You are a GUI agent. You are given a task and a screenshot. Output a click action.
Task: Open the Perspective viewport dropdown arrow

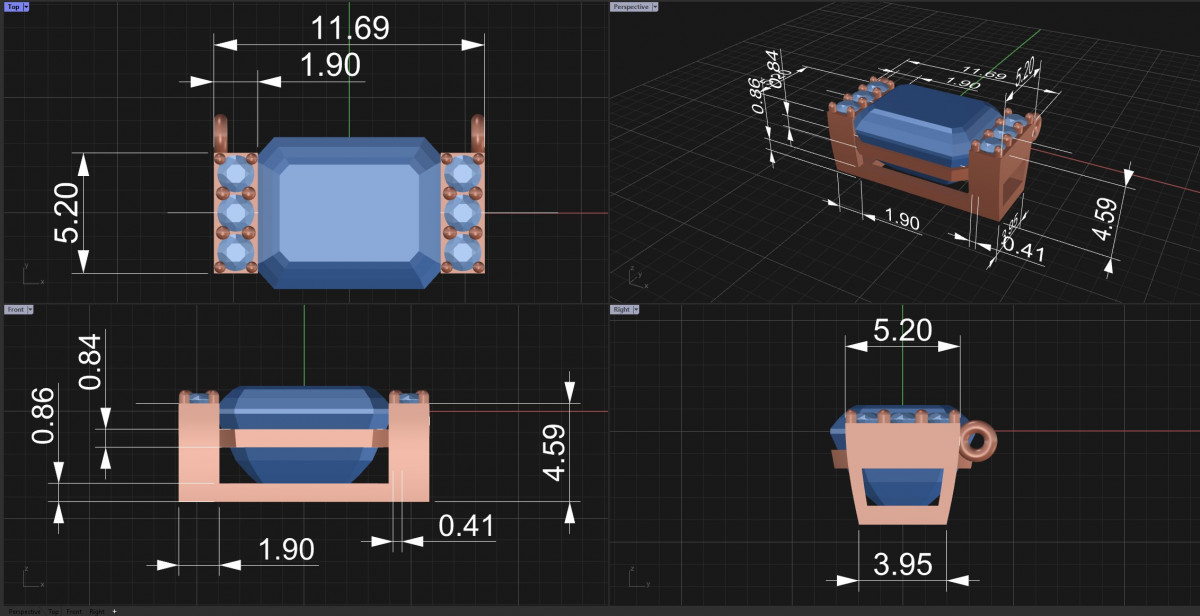point(654,6)
